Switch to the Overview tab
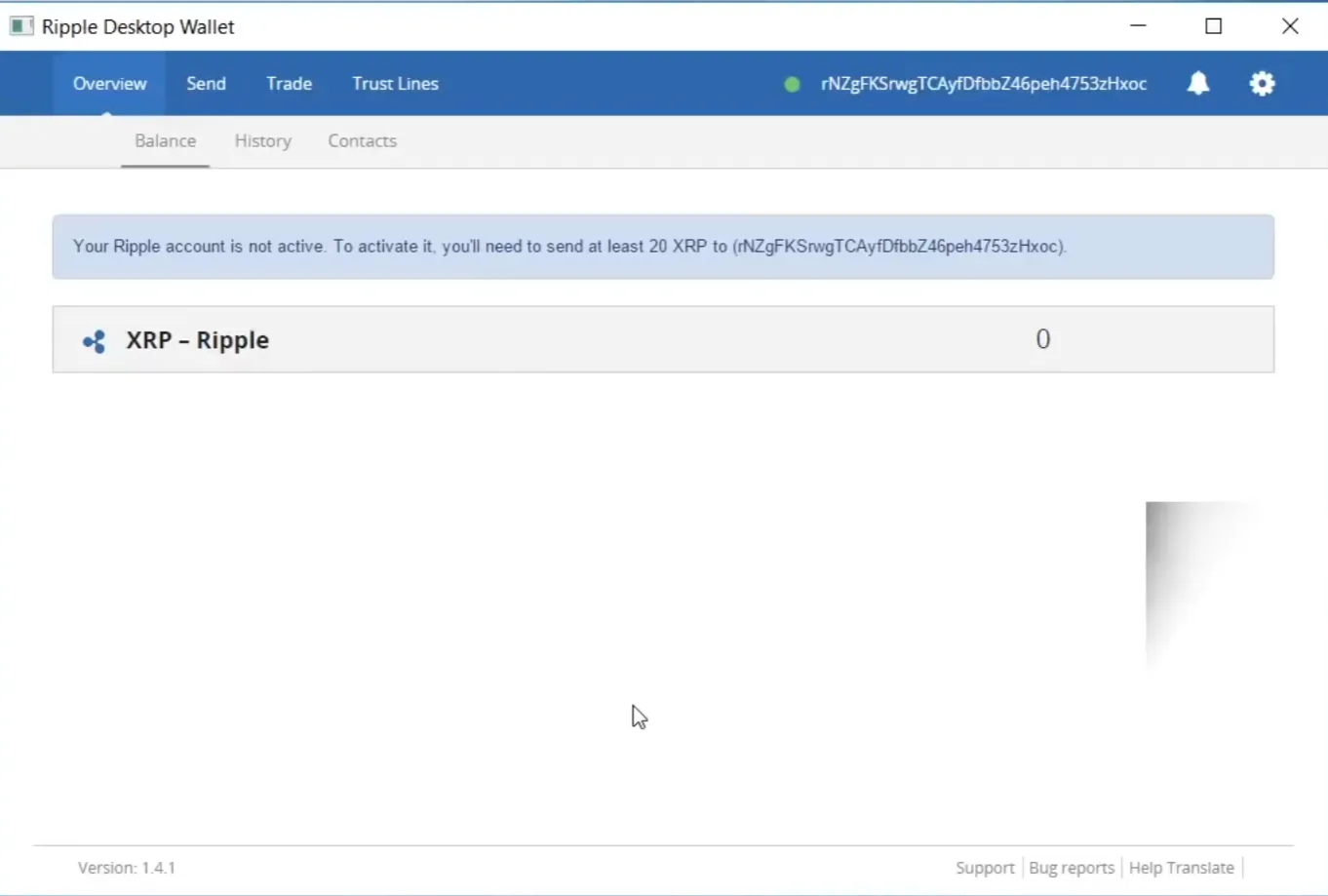 (109, 84)
